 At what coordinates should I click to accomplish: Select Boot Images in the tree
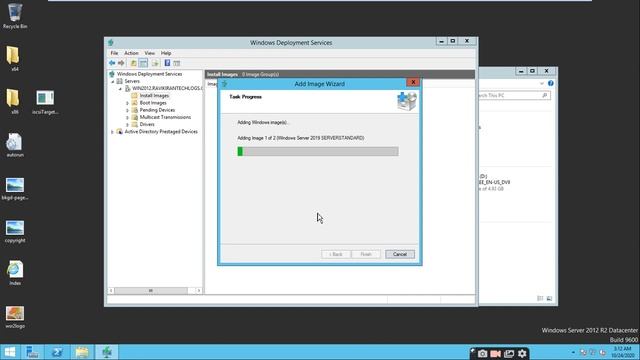pyautogui.click(x=153, y=103)
